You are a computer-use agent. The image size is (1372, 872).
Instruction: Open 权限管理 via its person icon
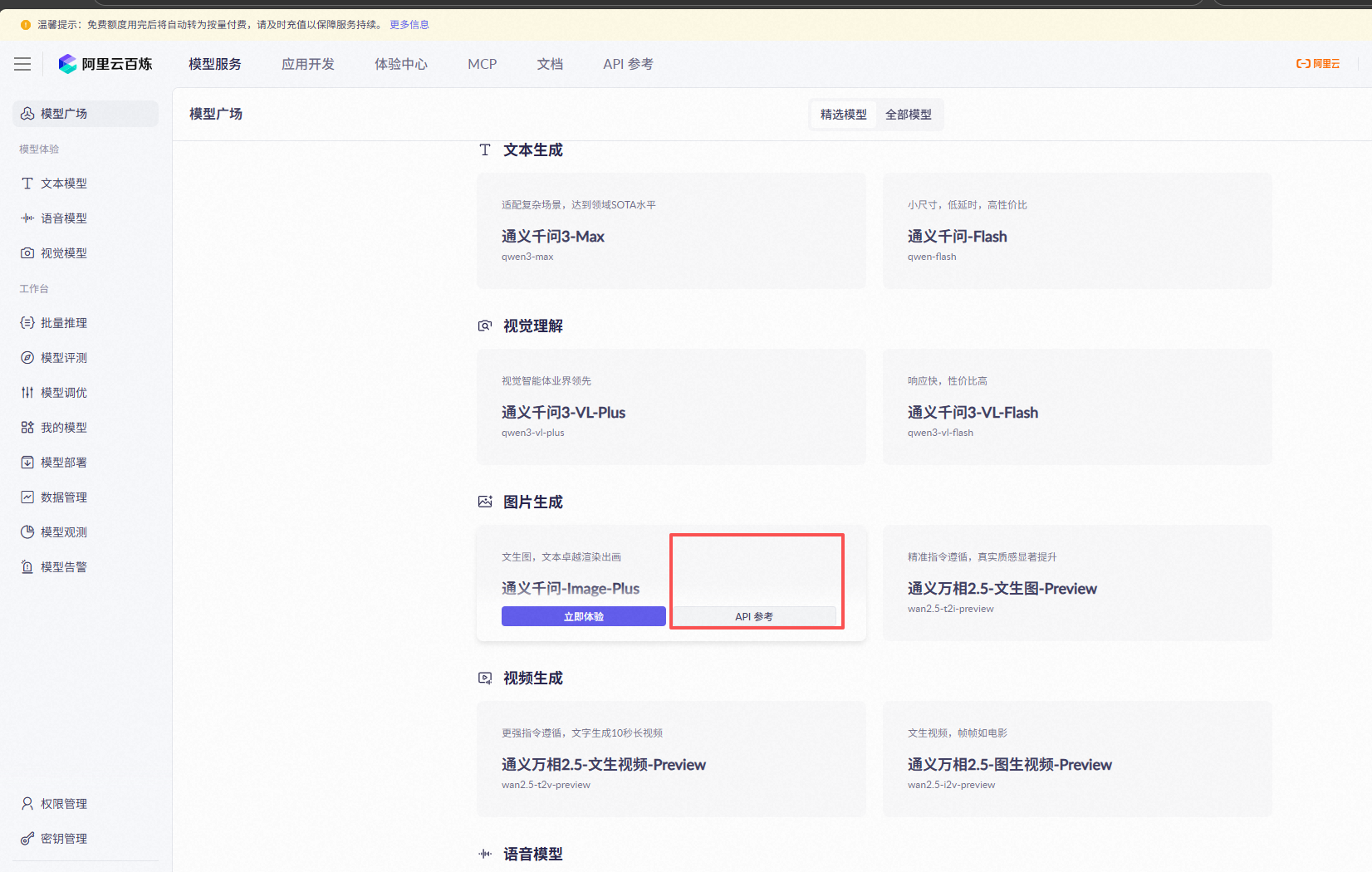[x=27, y=804]
